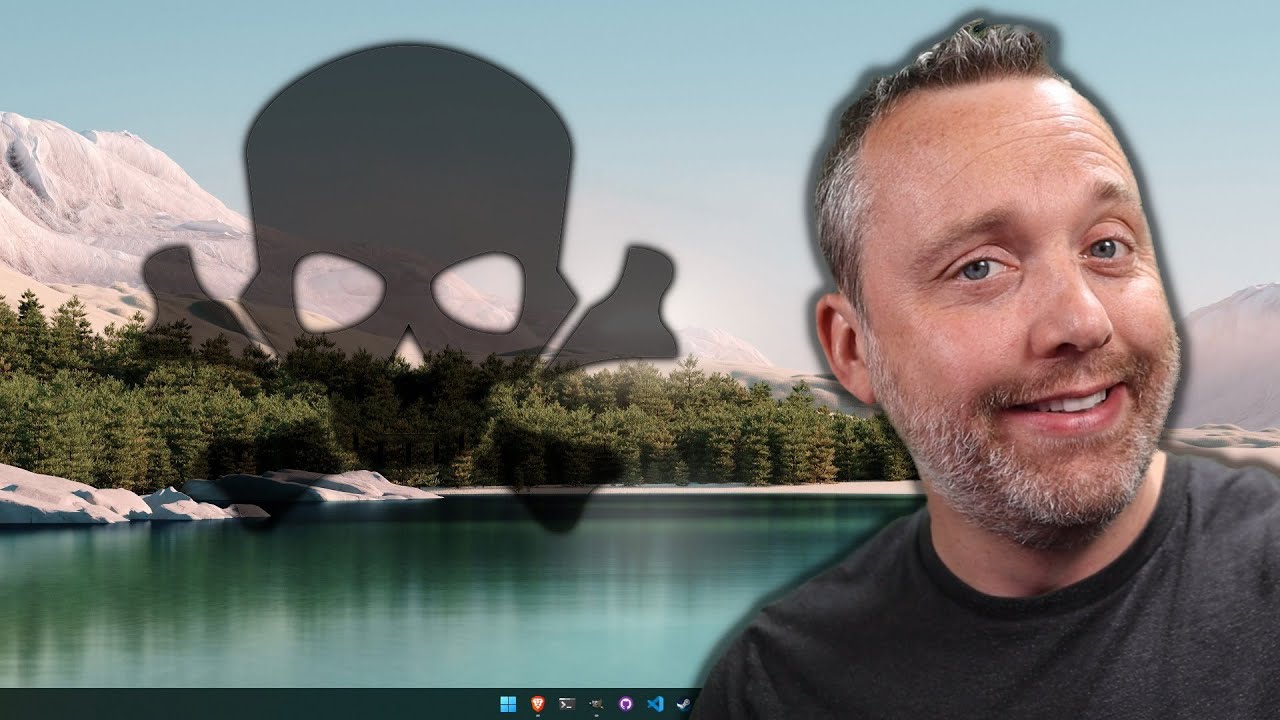Launch Brave browser from the taskbar
1280x720 pixels.
coord(537,704)
